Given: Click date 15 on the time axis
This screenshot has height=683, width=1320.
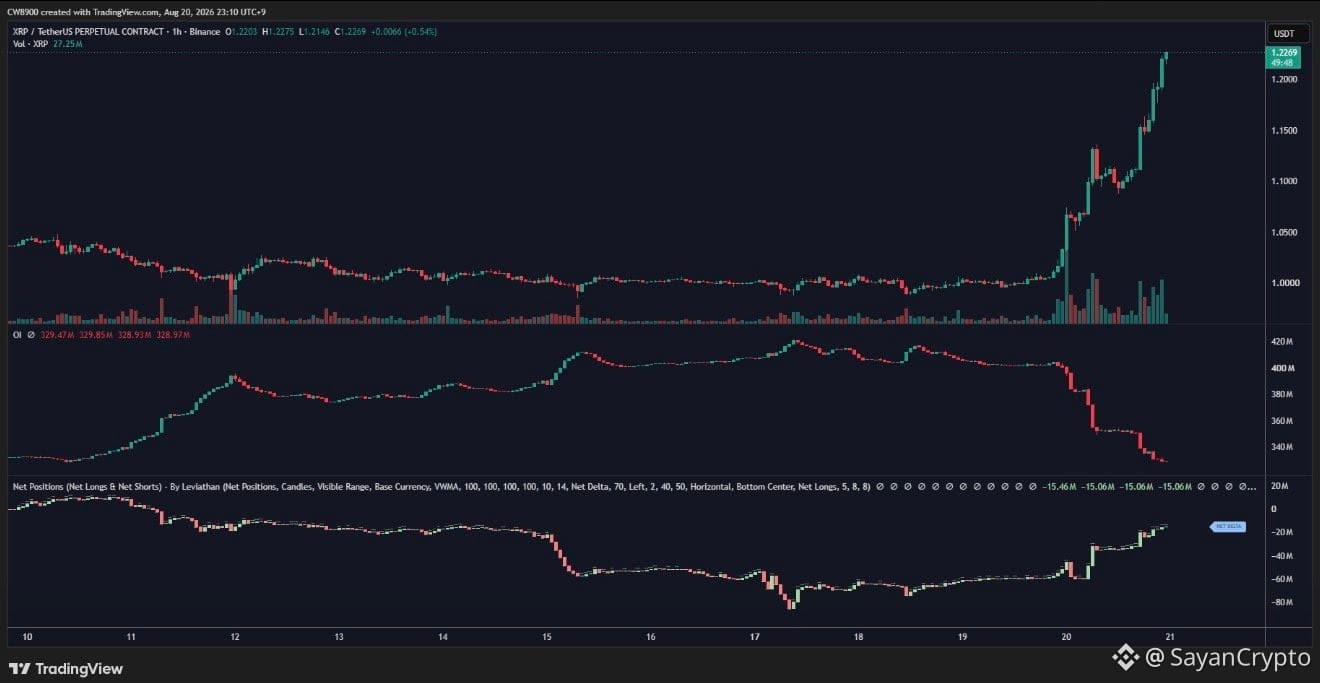Looking at the screenshot, I should pyautogui.click(x=547, y=636).
